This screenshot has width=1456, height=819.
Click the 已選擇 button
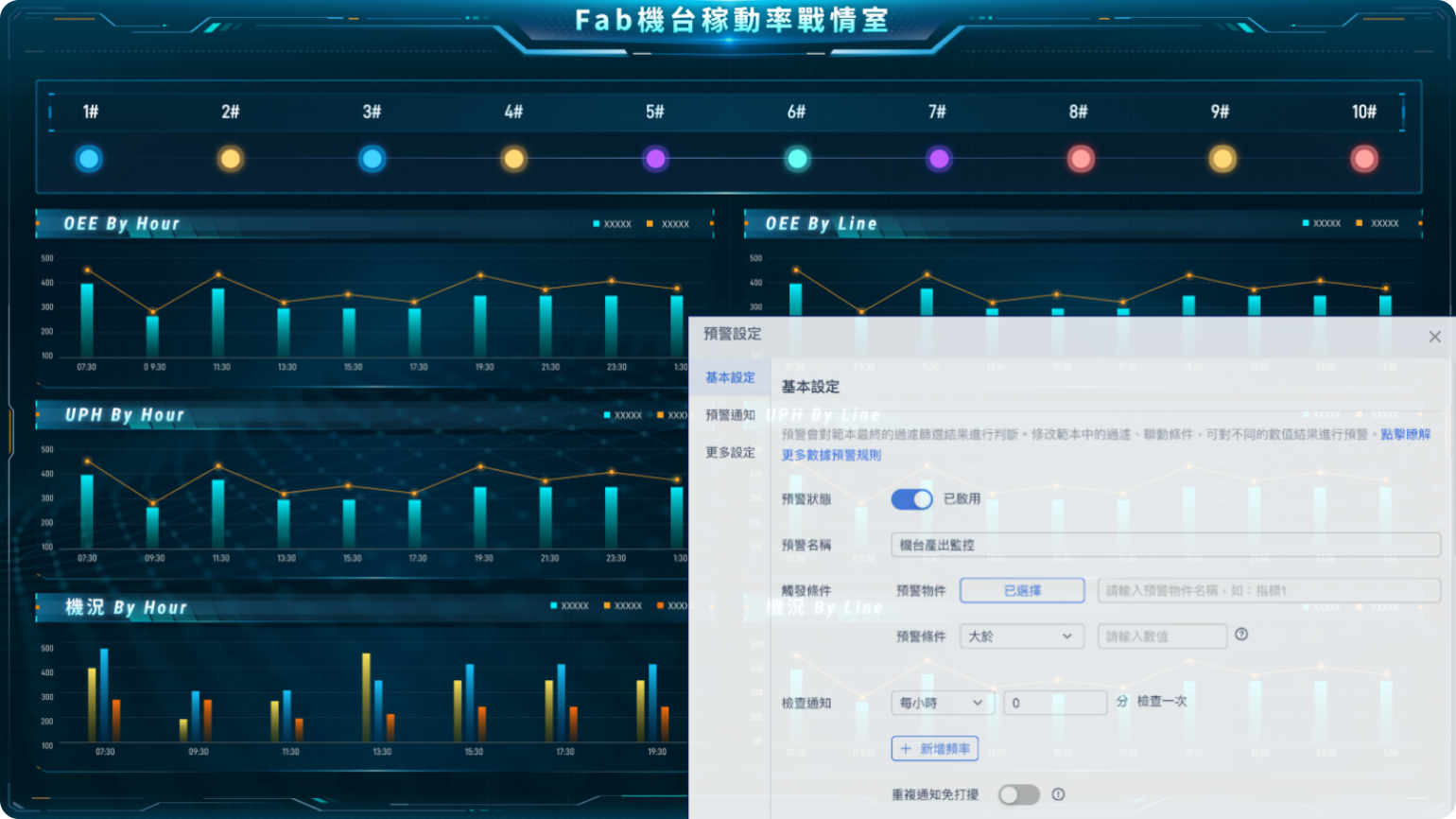(1022, 590)
